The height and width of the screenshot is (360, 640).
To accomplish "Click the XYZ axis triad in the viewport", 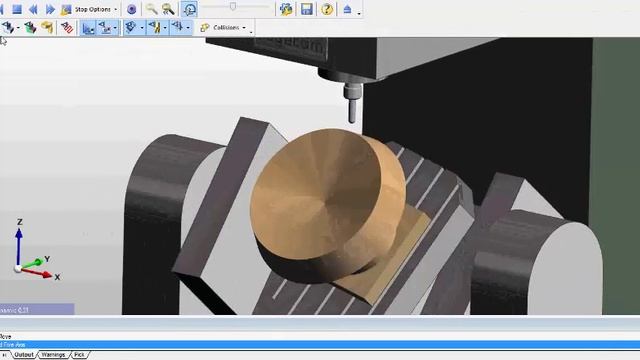I will (x=36, y=250).
